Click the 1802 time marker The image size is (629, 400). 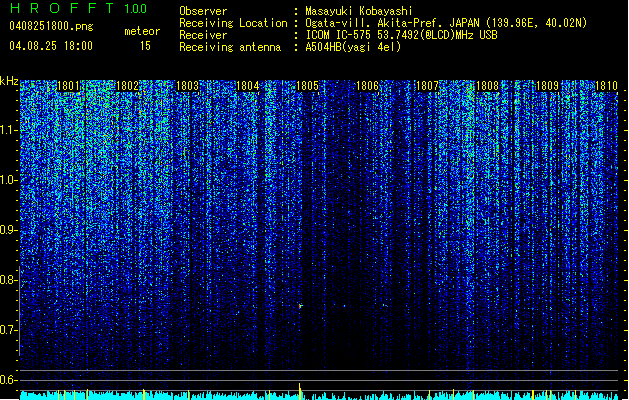pyautogui.click(x=127, y=86)
